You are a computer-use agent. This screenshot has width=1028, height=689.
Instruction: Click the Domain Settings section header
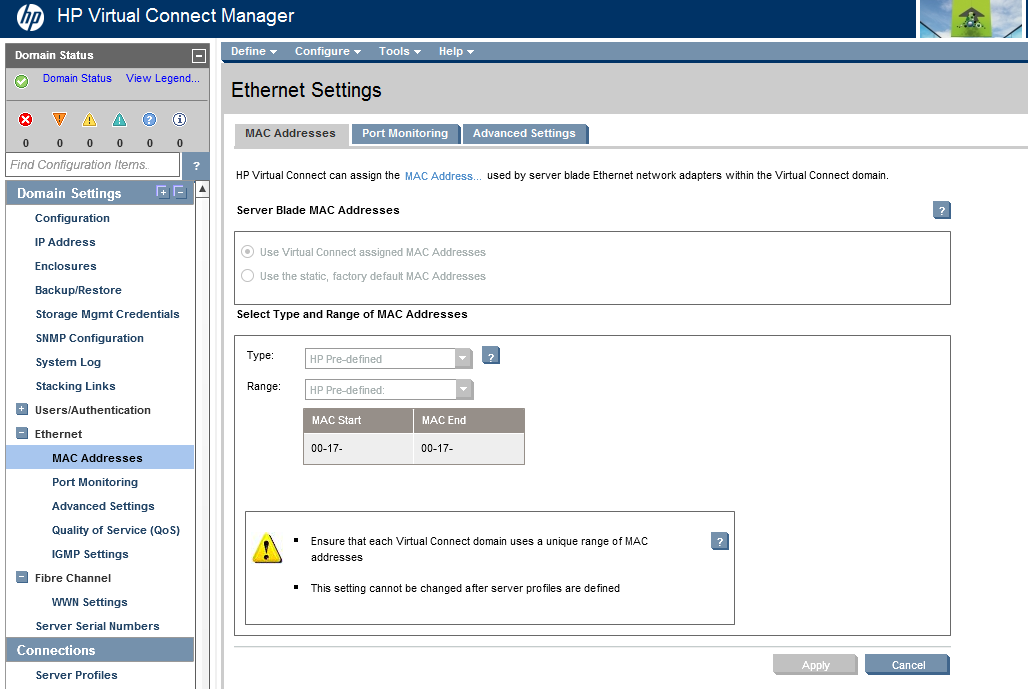pyautogui.click(x=100, y=193)
